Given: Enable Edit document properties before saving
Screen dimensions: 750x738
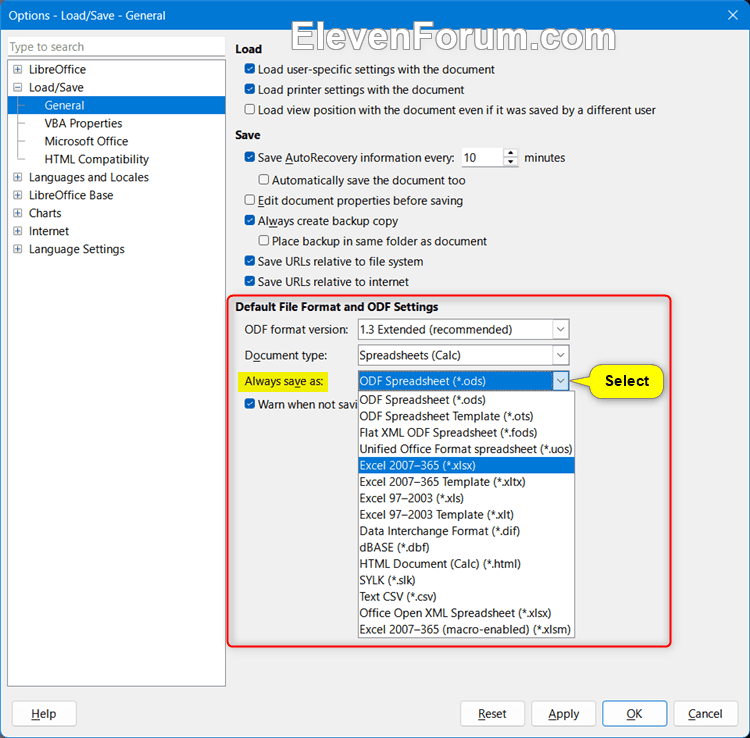Looking at the screenshot, I should 250,200.
